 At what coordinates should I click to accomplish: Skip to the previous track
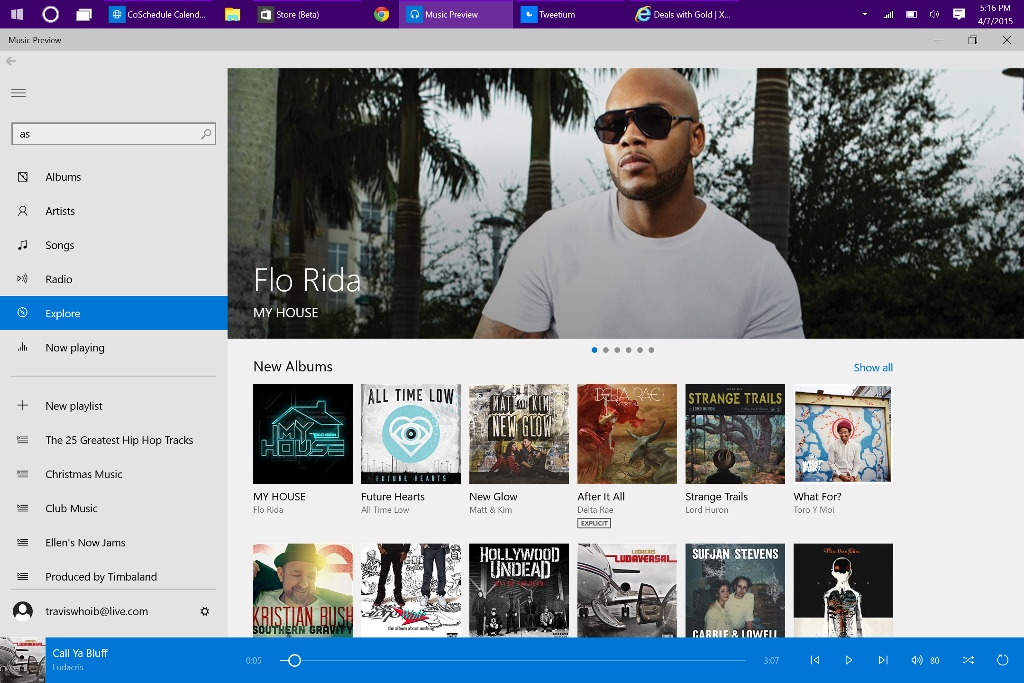(814, 660)
